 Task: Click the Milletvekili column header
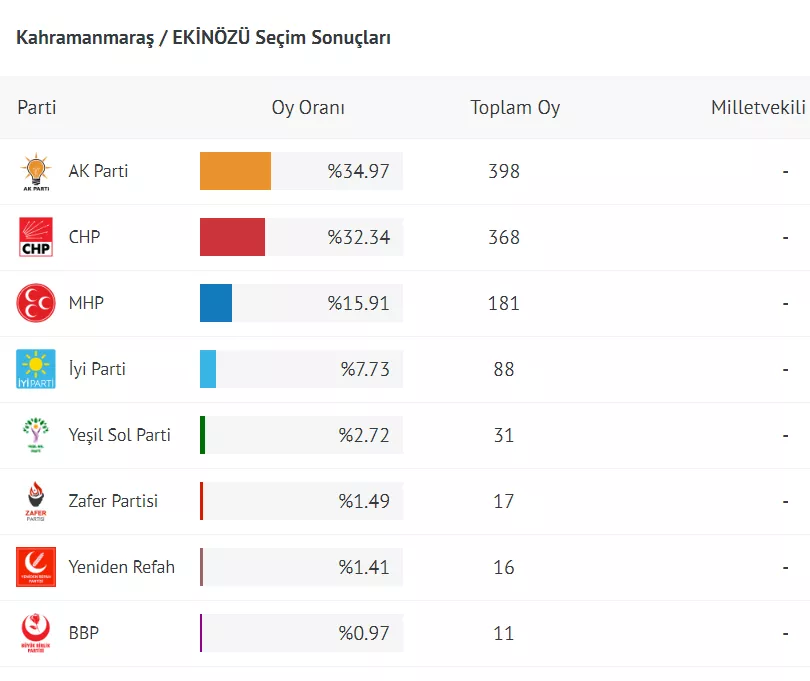pyautogui.click(x=759, y=108)
